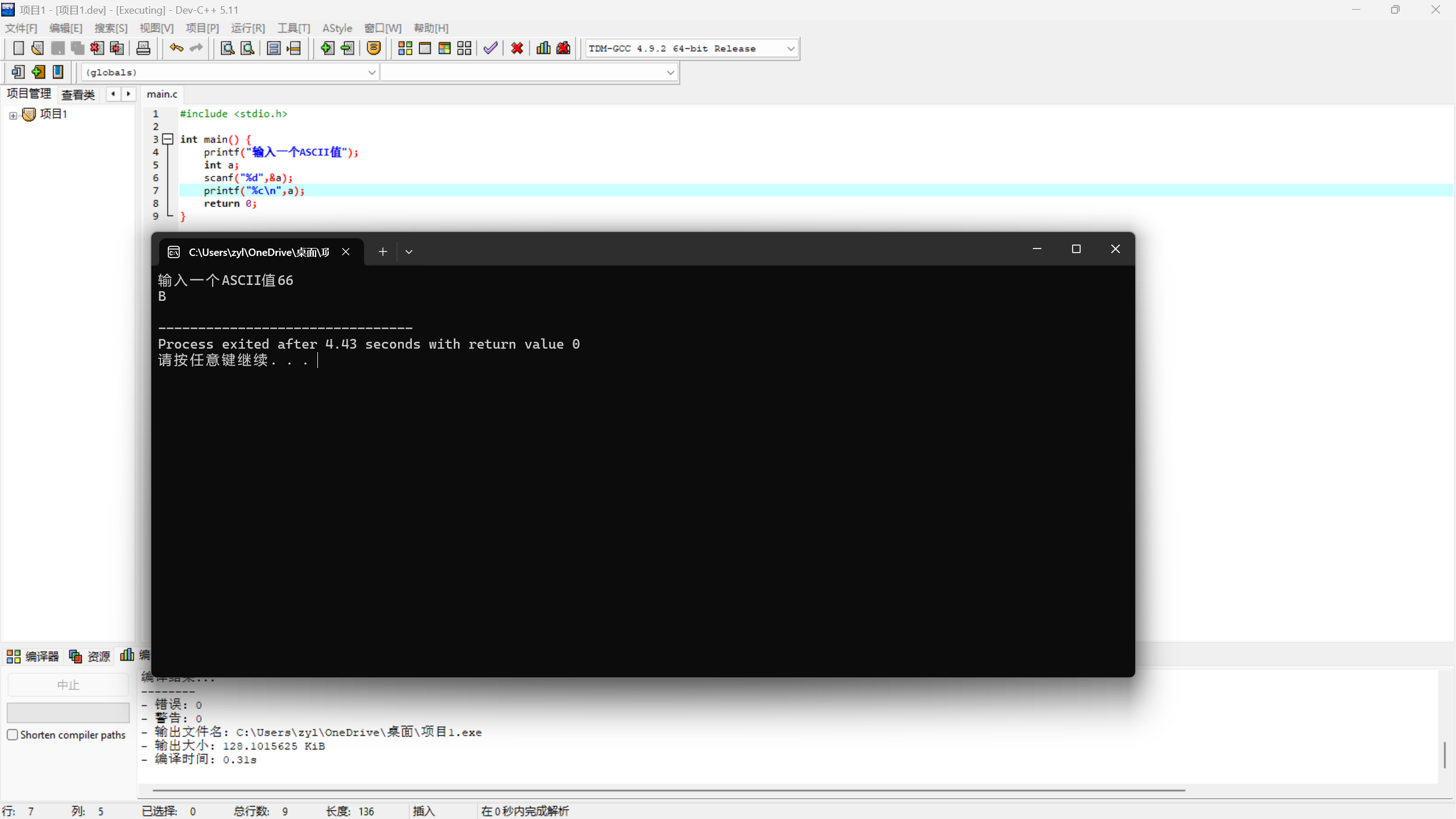The height and width of the screenshot is (819, 1456).
Task: Open a new terminal tab with plus
Action: [383, 251]
